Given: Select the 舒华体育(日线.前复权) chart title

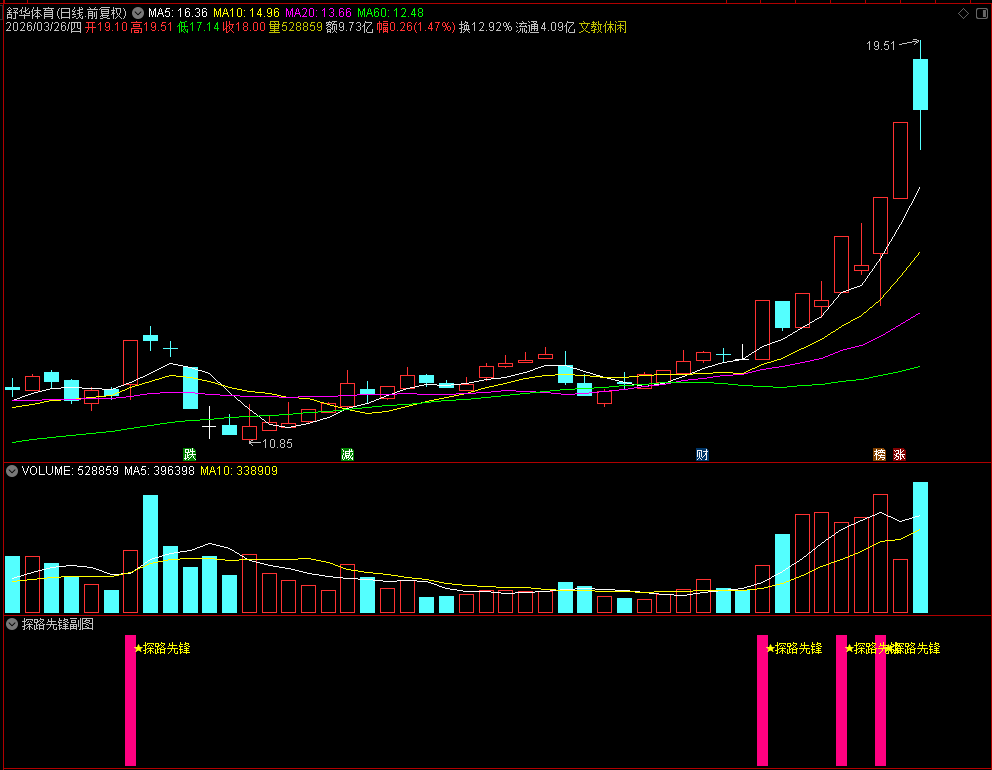Looking at the screenshot, I should click(66, 13).
